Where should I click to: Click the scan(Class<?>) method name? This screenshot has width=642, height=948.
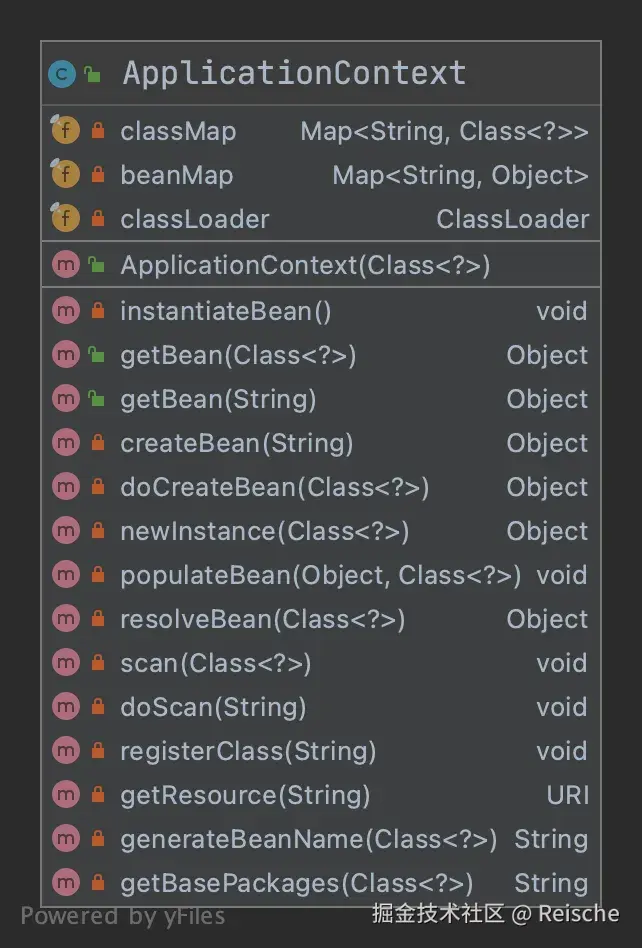tap(215, 663)
